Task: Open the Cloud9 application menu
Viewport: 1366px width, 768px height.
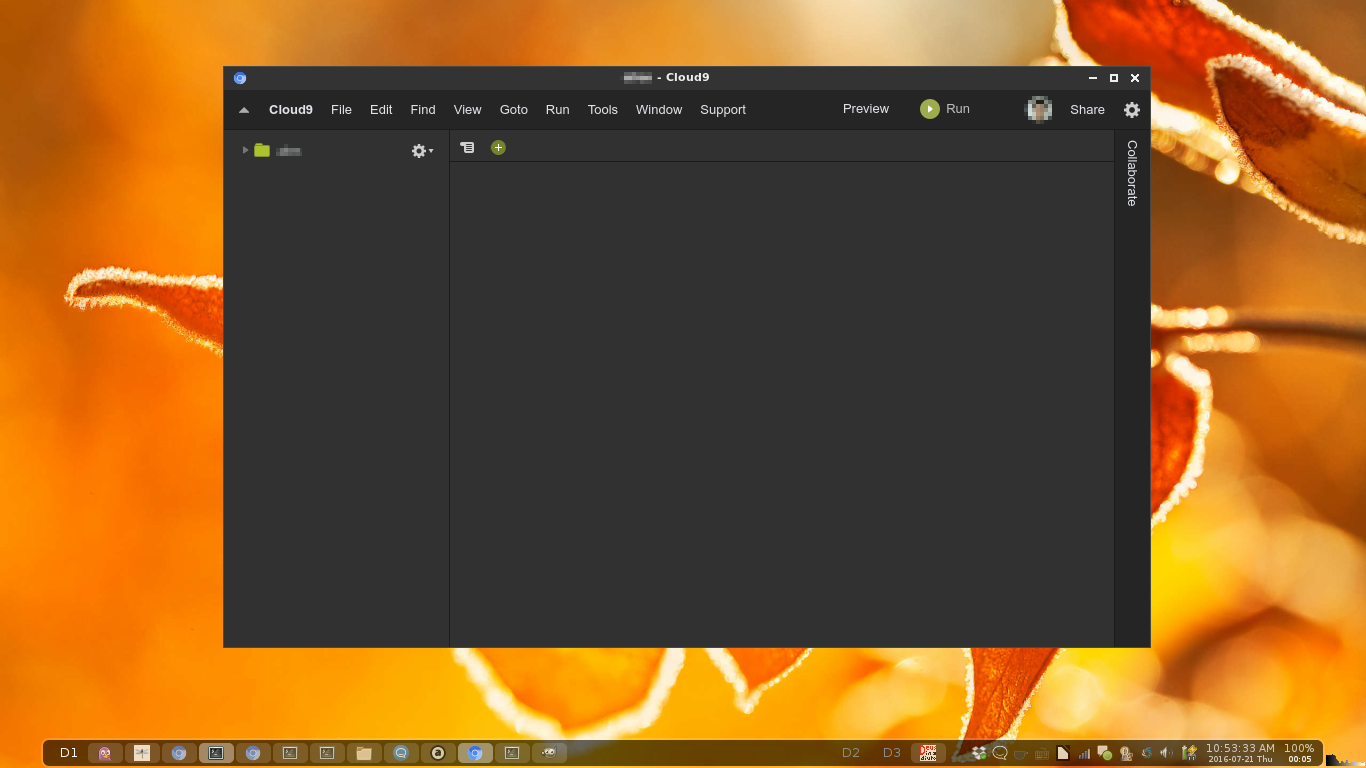Action: [x=291, y=110]
